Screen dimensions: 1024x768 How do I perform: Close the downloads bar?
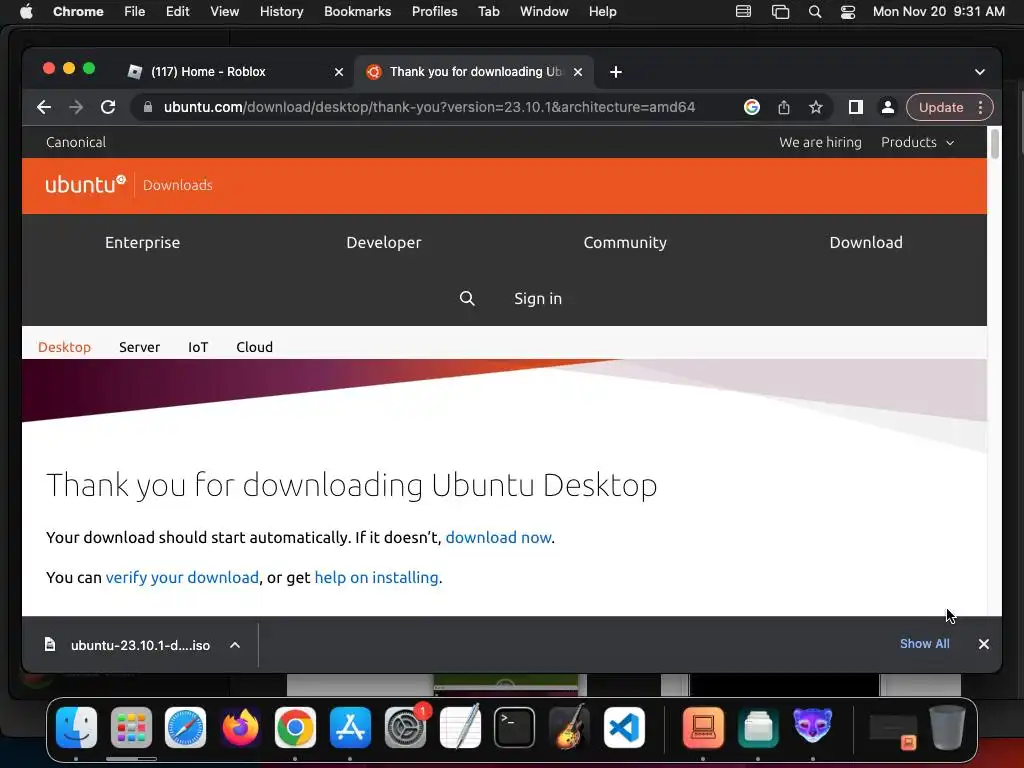click(984, 644)
